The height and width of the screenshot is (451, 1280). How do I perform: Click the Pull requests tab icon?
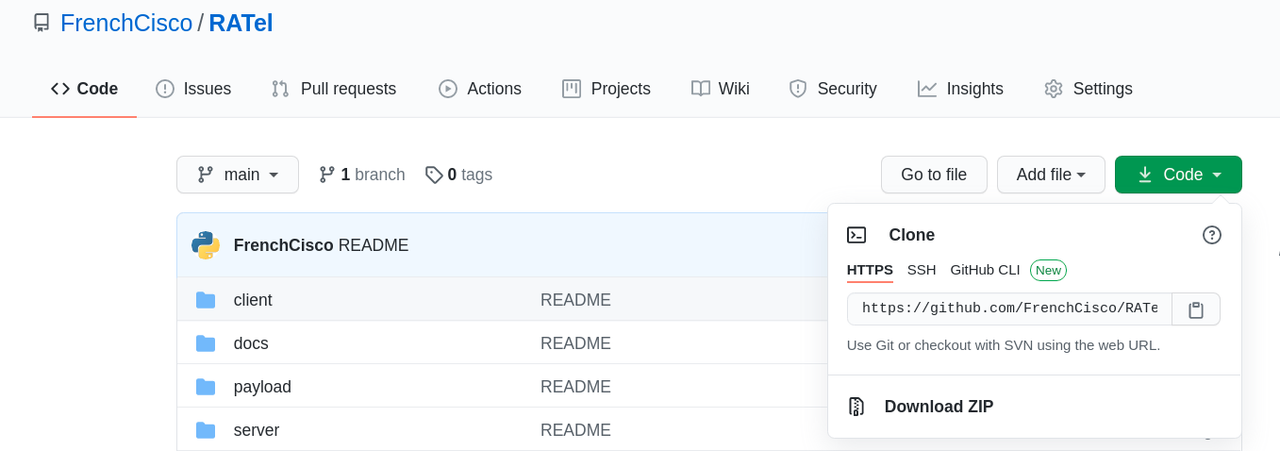tap(280, 89)
